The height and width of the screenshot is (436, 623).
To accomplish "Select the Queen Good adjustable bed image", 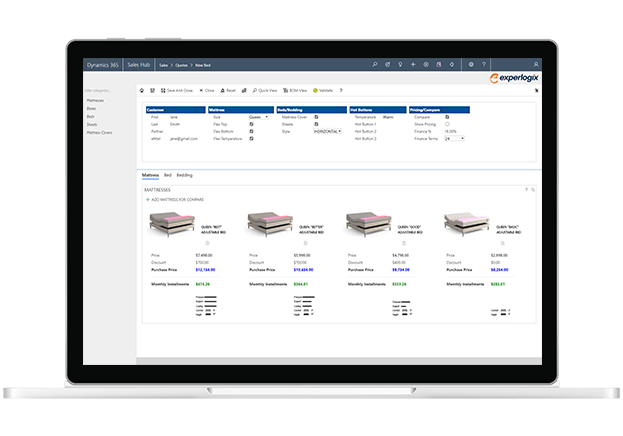I will tap(369, 224).
